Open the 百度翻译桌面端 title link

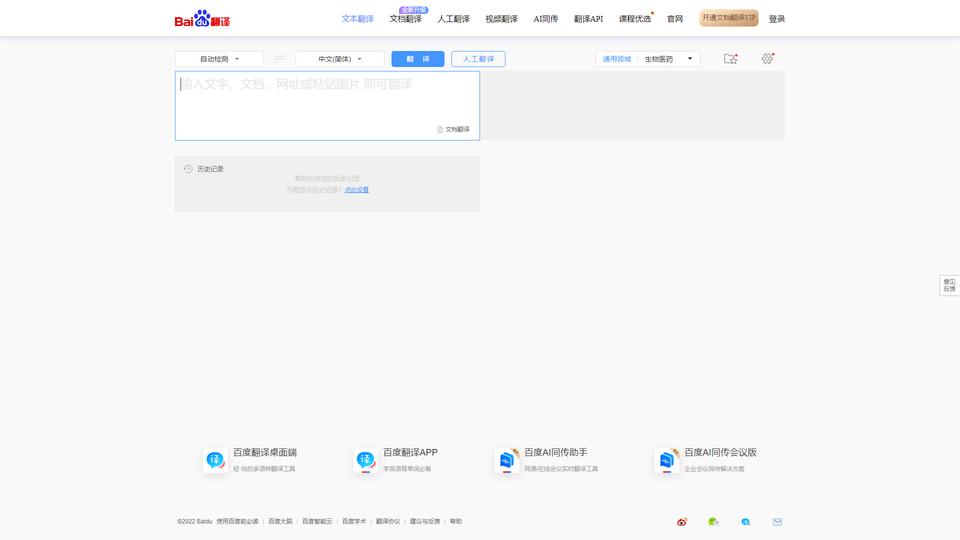pyautogui.click(x=264, y=452)
